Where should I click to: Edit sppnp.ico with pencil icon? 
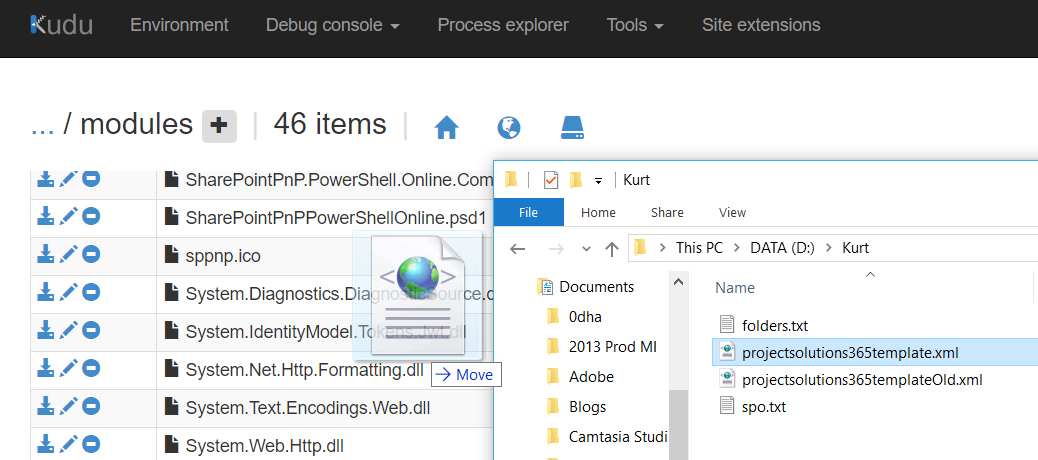coord(68,253)
